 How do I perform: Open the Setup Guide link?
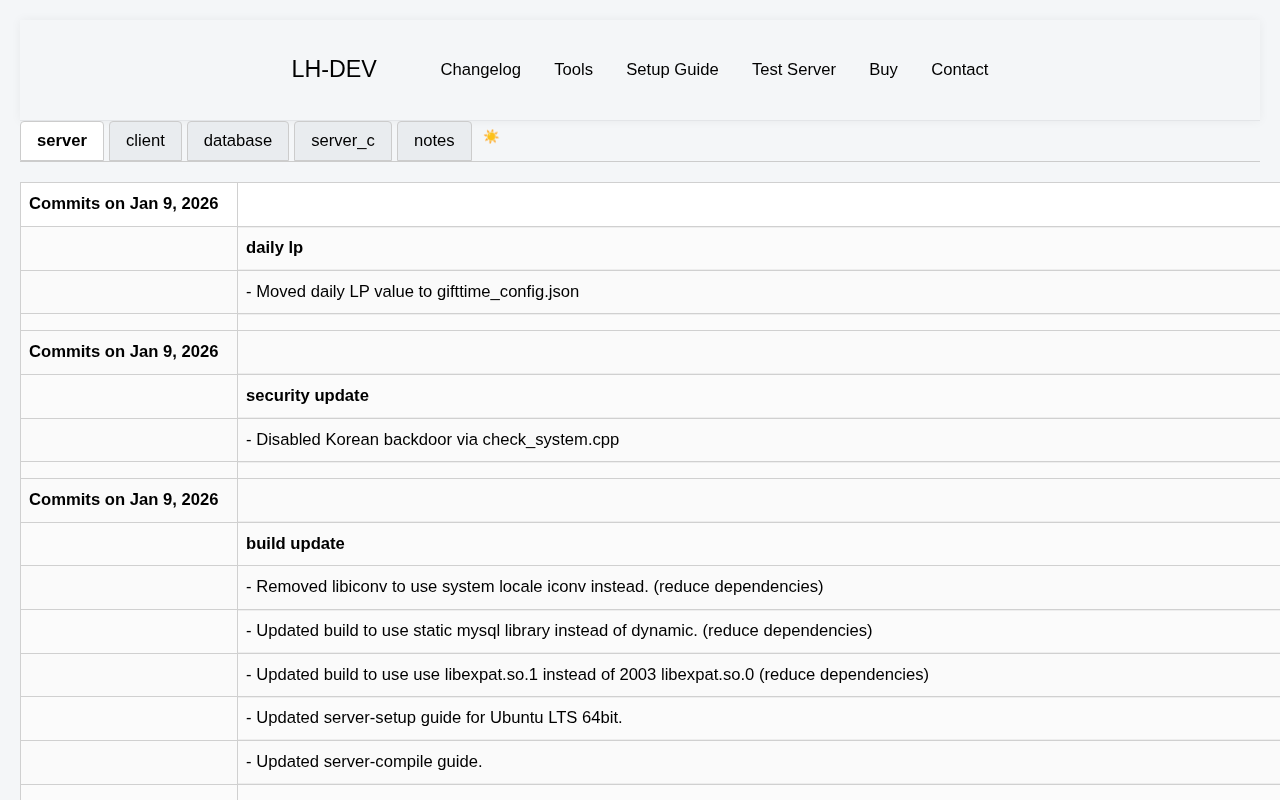coord(672,69)
